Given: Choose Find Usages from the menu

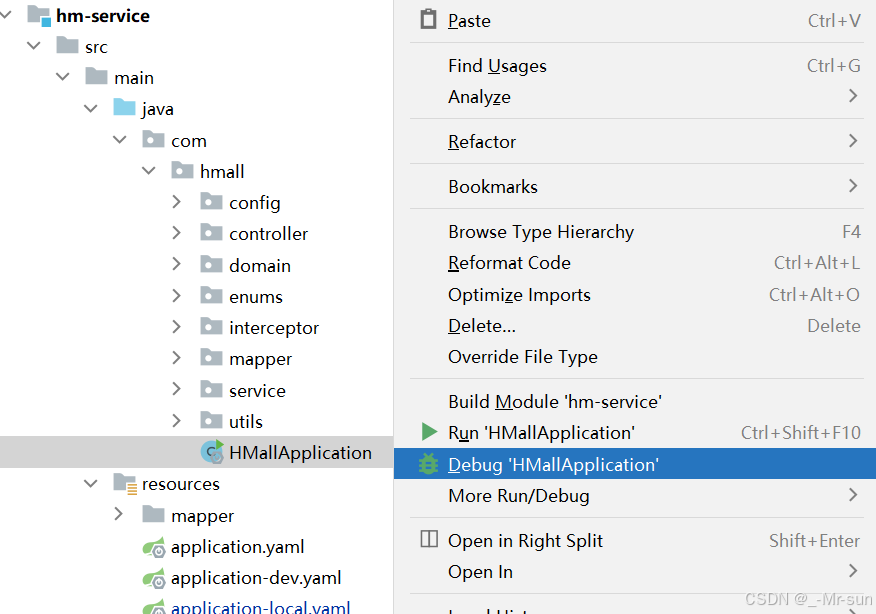Looking at the screenshot, I should [497, 66].
